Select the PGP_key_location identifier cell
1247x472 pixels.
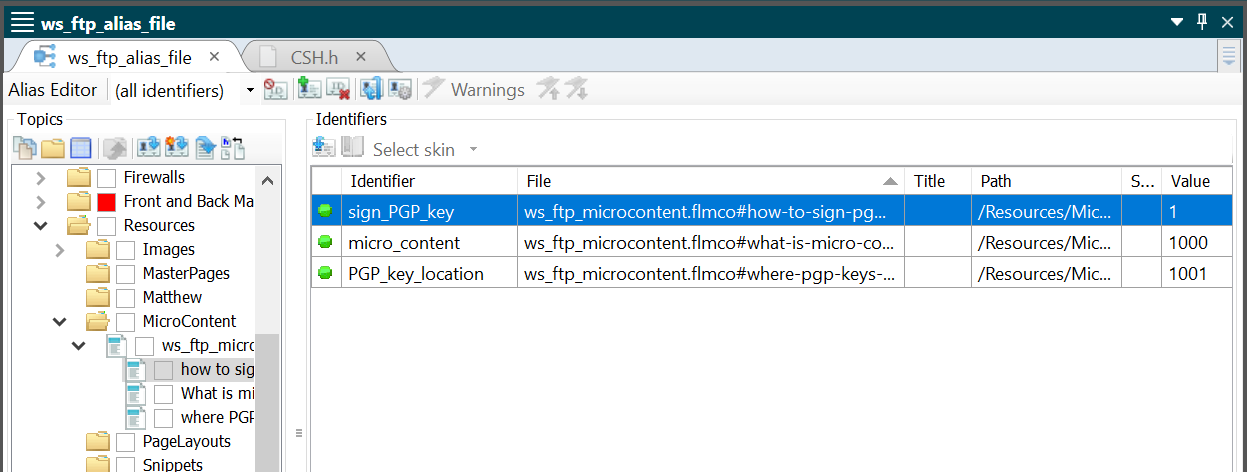[429, 274]
